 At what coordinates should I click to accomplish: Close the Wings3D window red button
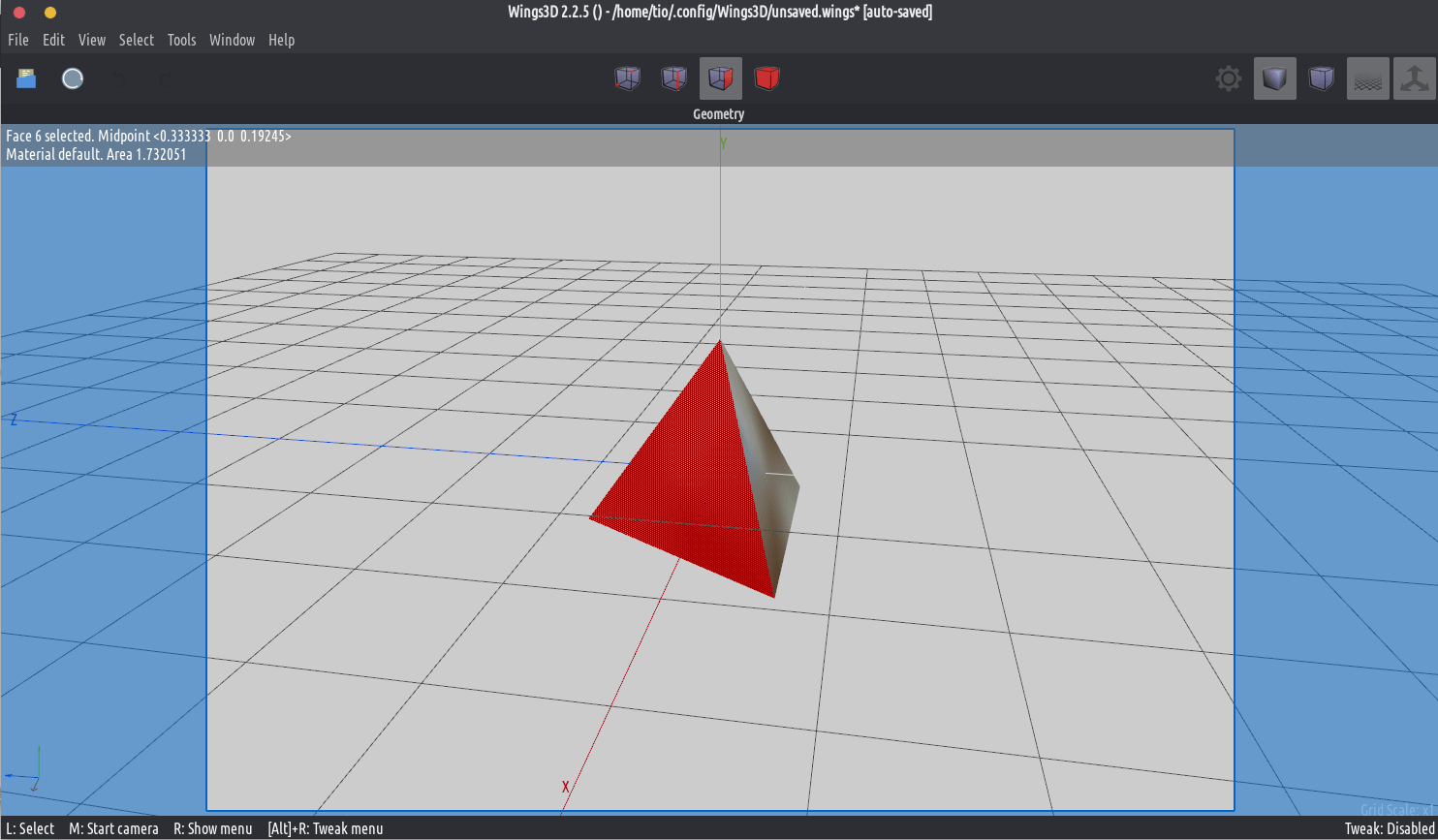pyautogui.click(x=18, y=13)
